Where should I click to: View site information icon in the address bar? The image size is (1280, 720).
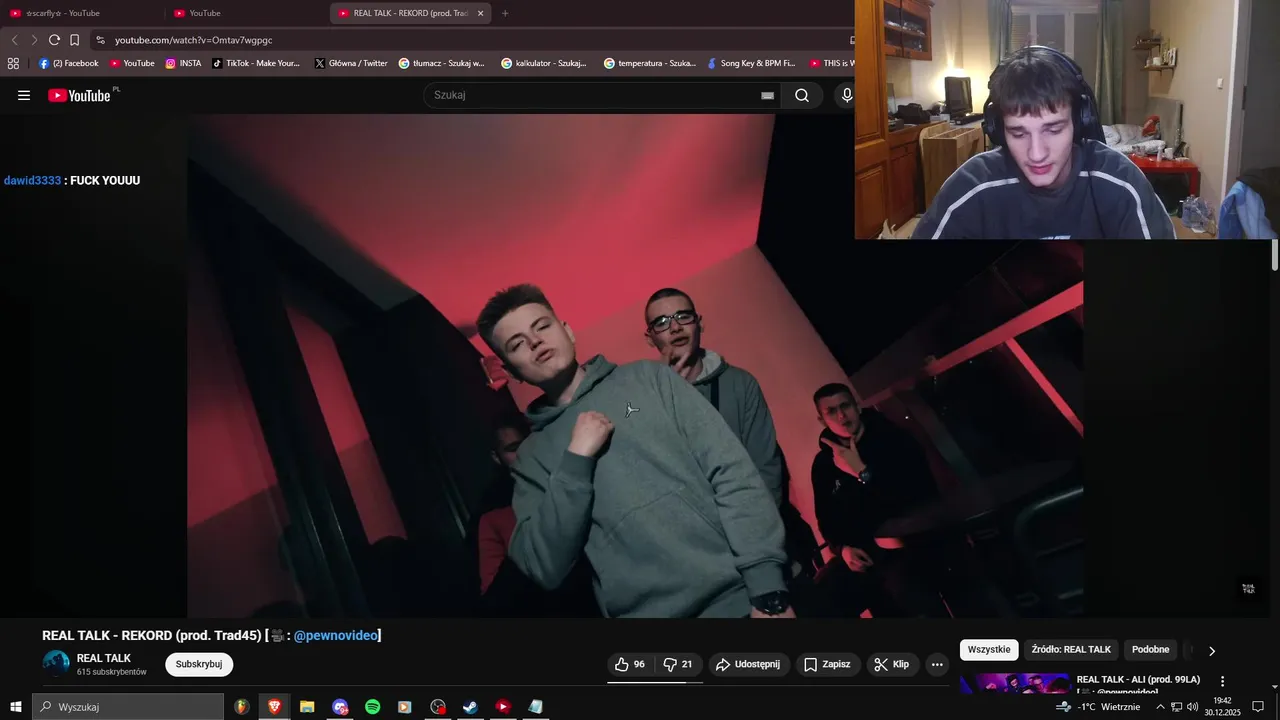click(x=100, y=40)
